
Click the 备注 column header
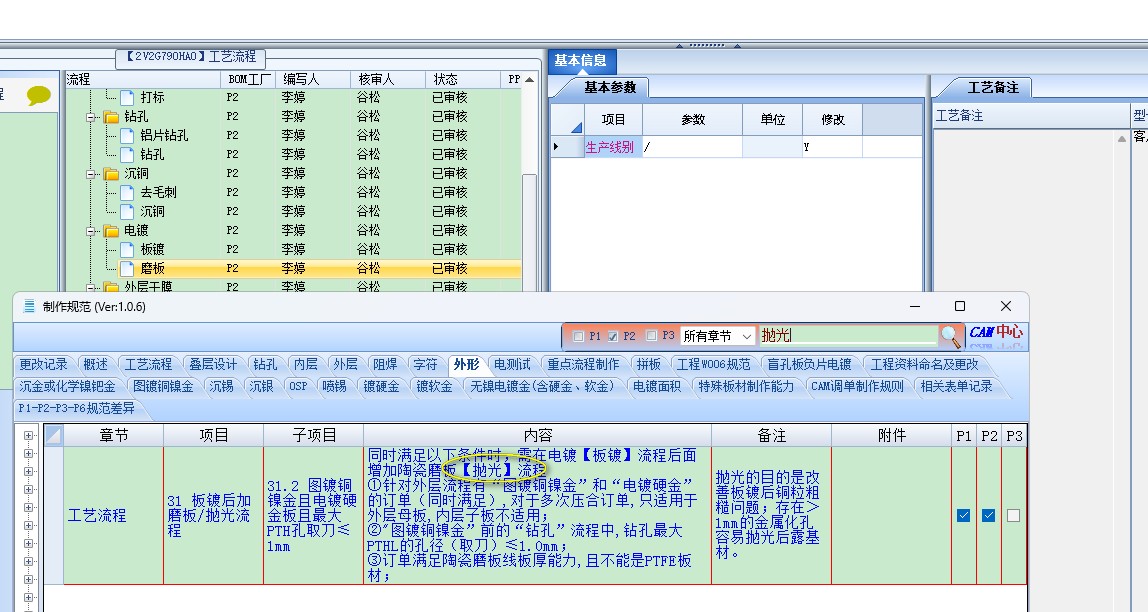point(772,436)
